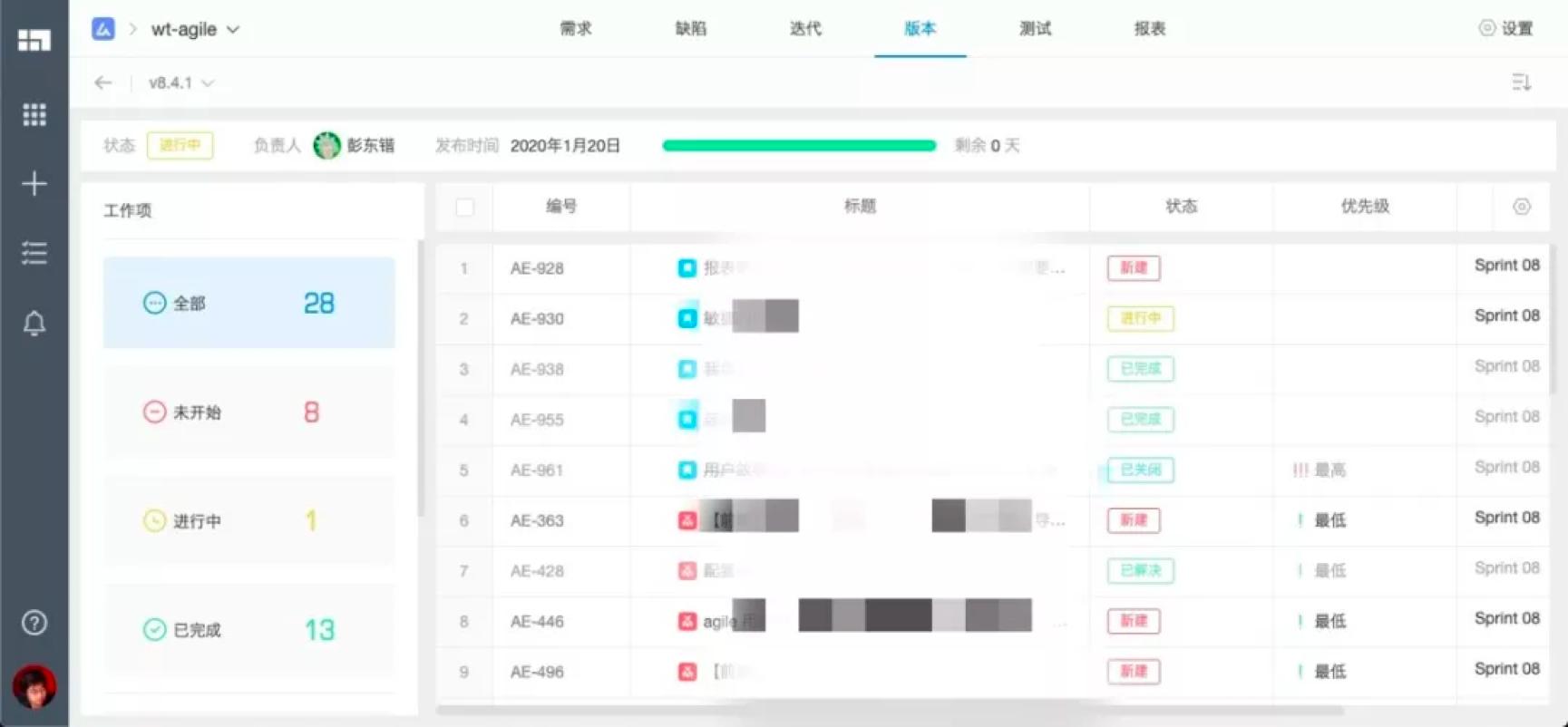Open column settings gear in table header
The width and height of the screenshot is (1568, 727).
(1522, 207)
